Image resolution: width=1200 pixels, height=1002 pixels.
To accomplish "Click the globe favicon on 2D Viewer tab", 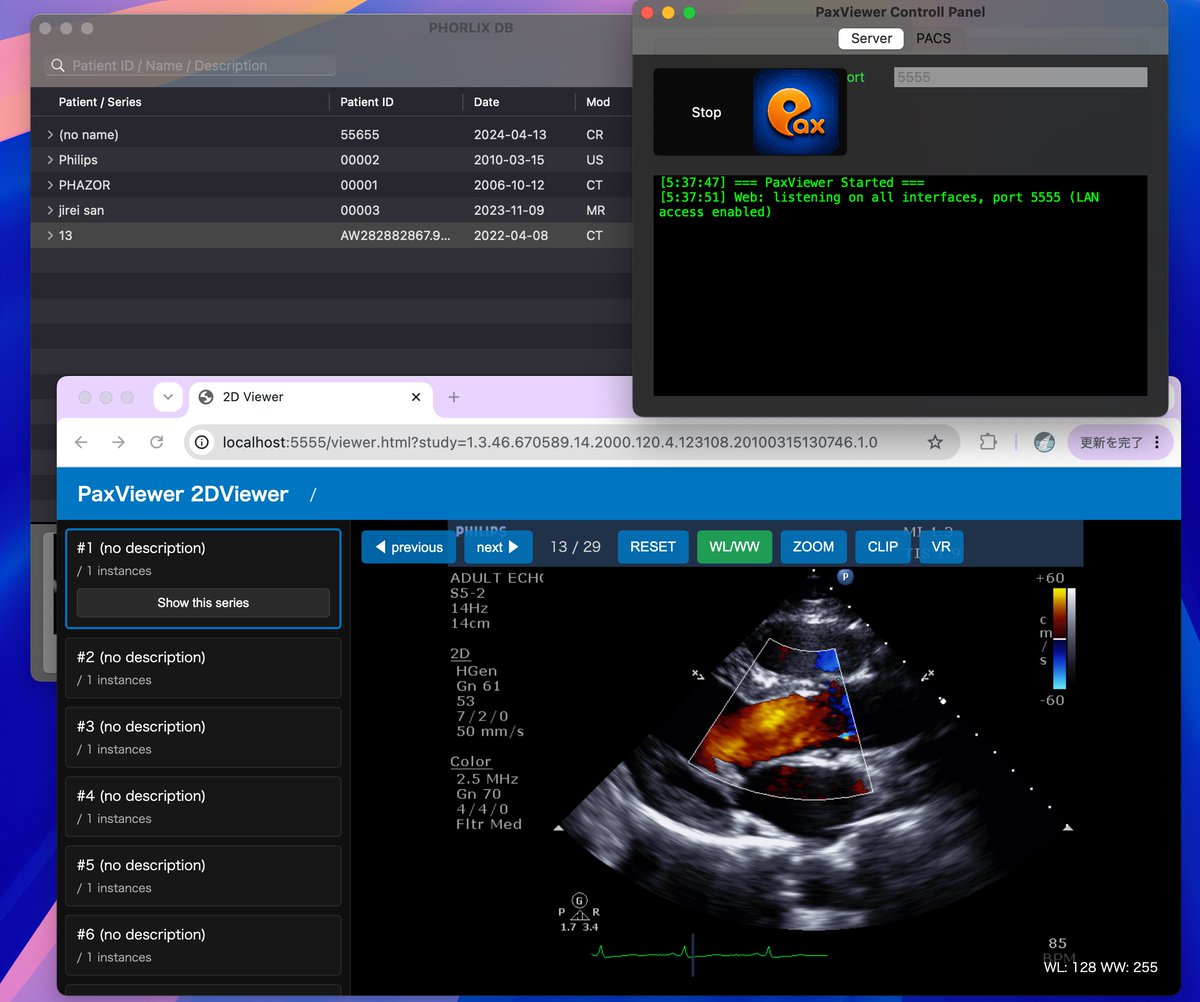I will (206, 397).
